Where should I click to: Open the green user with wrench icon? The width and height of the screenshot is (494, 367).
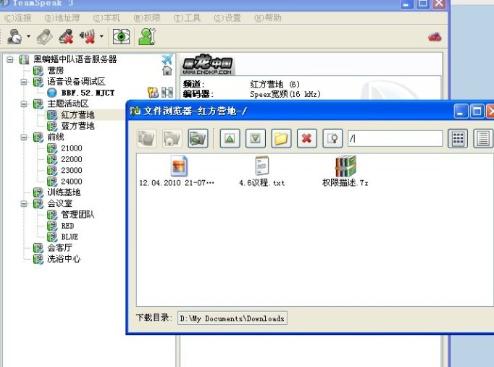coord(147,36)
